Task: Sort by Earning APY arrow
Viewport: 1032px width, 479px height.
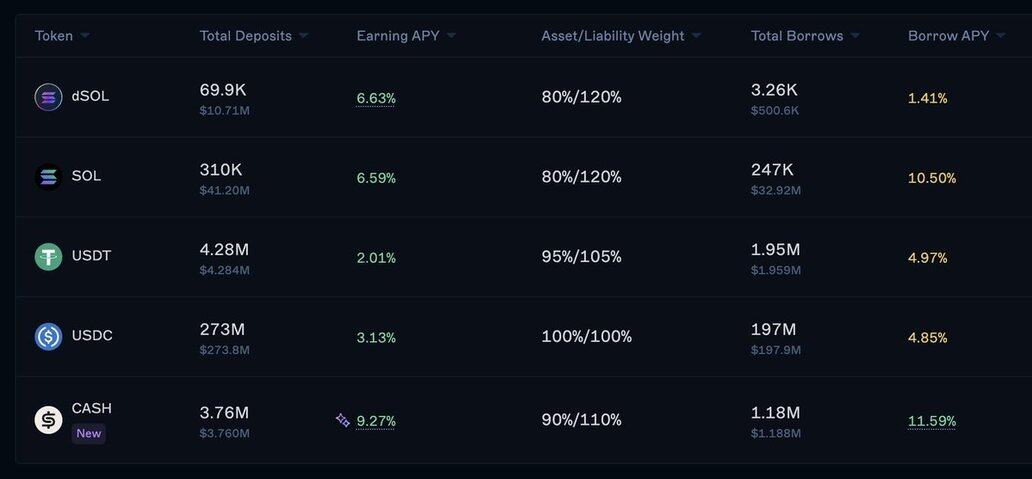Action: coord(451,36)
